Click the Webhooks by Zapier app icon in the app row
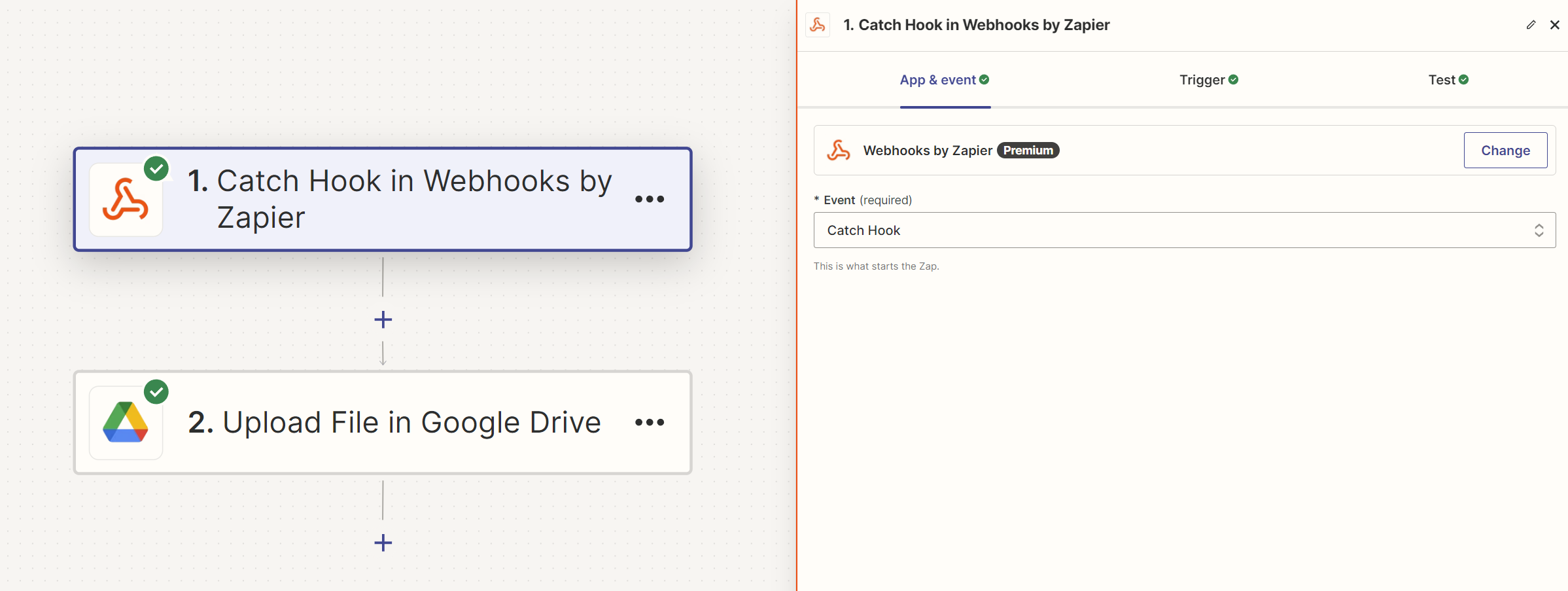1568x591 pixels. pos(839,151)
